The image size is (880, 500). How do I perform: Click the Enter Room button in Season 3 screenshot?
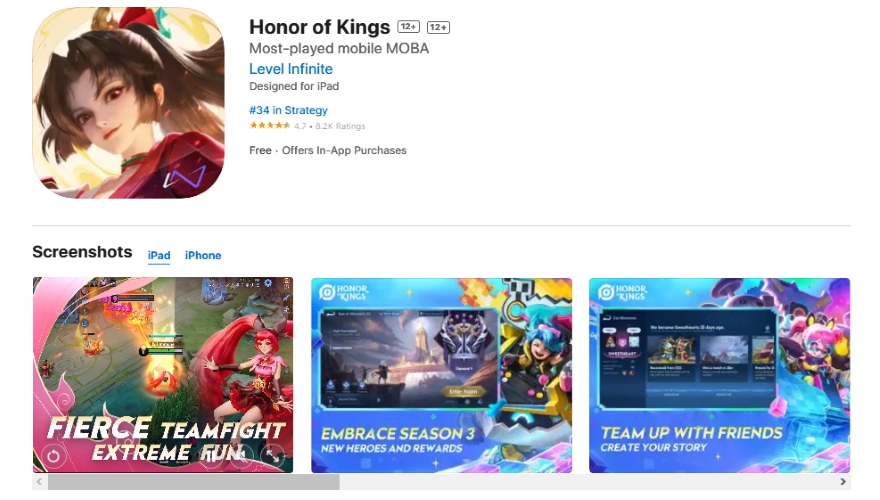[x=464, y=391]
